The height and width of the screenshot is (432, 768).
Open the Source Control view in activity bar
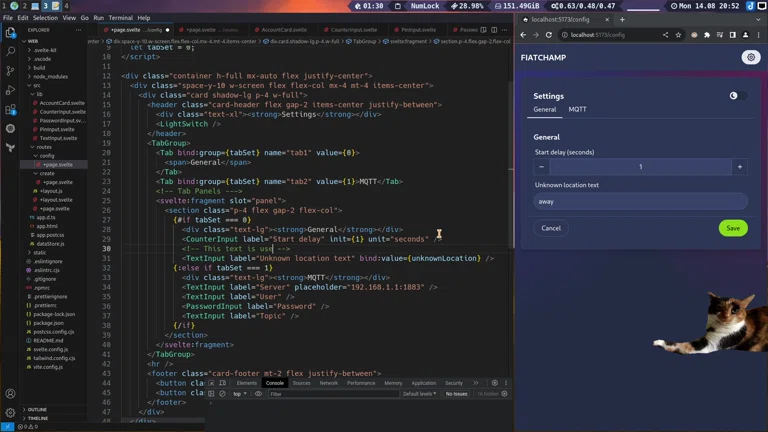pyautogui.click(x=11, y=71)
